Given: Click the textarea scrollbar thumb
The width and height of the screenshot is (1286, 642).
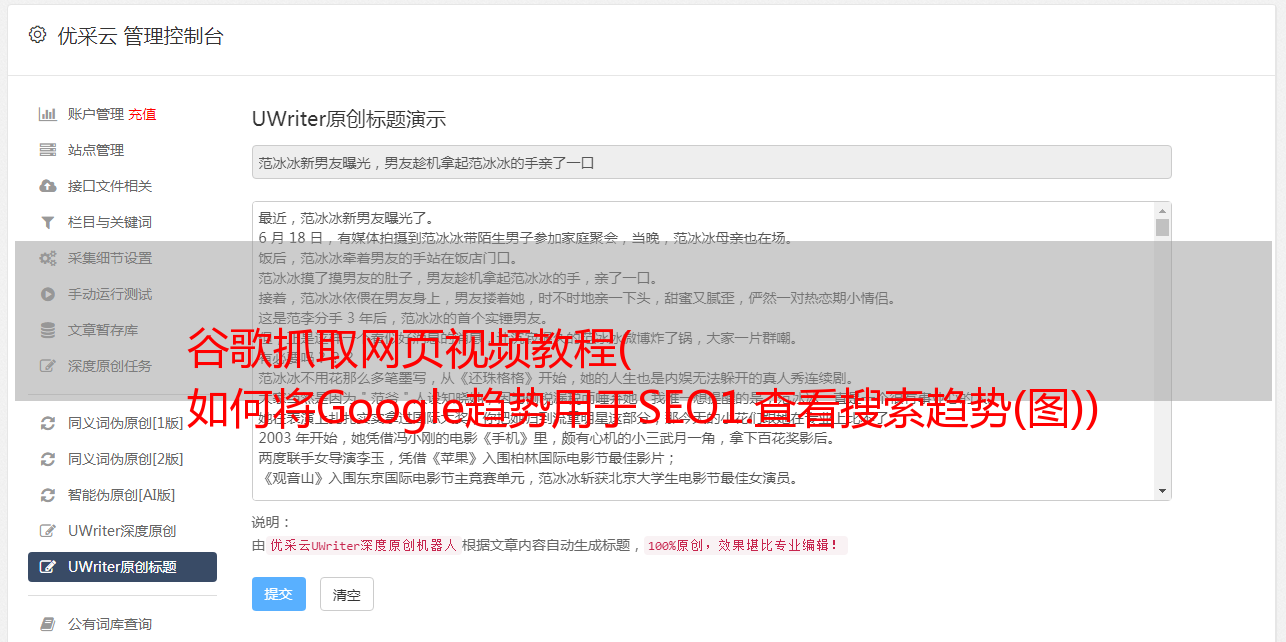Looking at the screenshot, I should [x=1162, y=227].
